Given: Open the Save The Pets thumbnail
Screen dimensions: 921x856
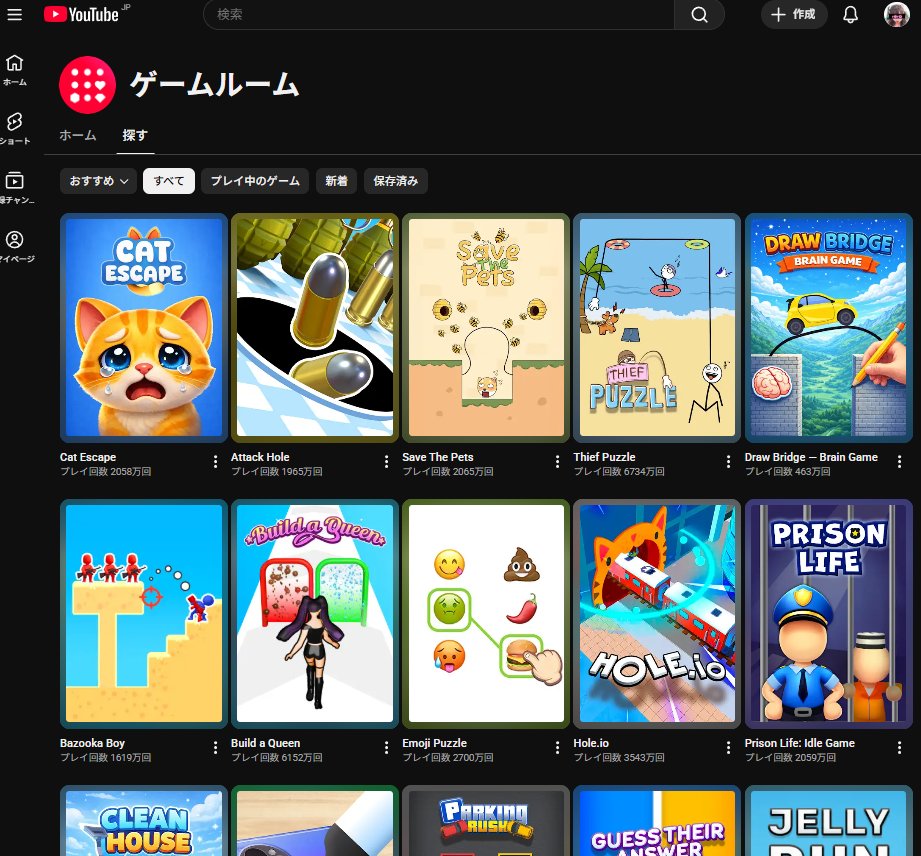Looking at the screenshot, I should coord(486,327).
